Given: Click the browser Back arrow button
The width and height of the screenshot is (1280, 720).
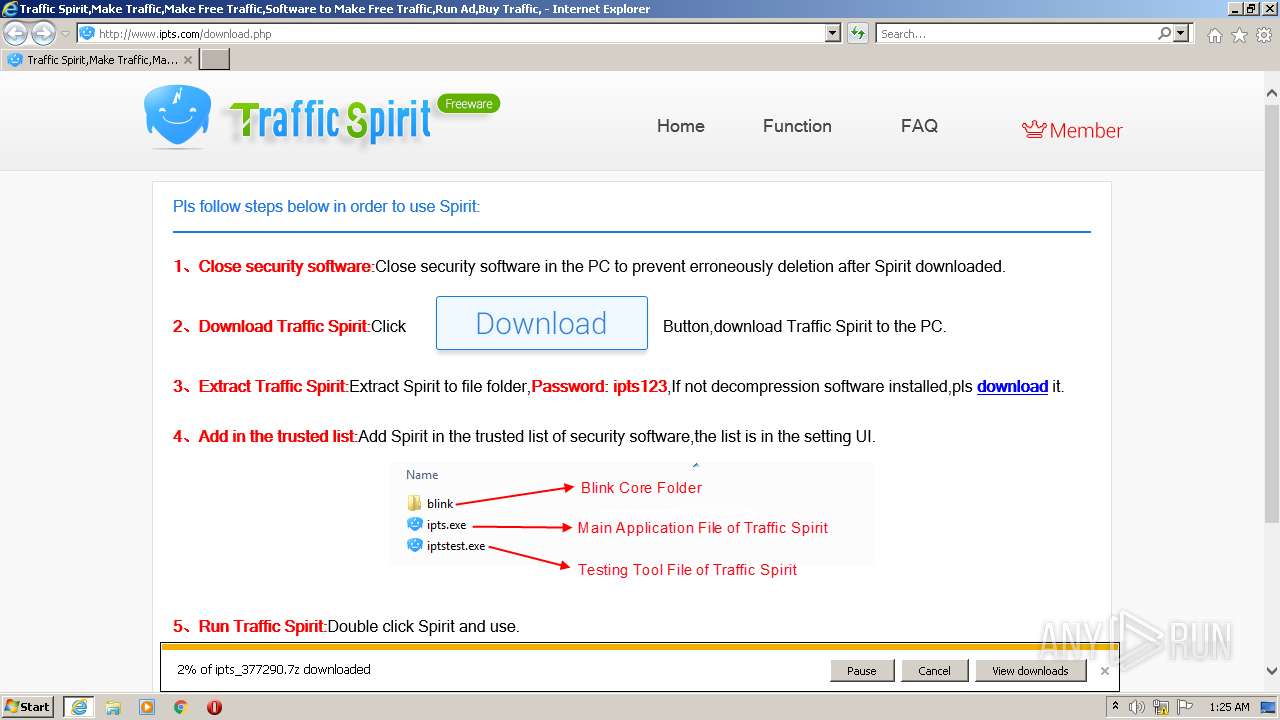Looking at the screenshot, I should click(x=15, y=34).
